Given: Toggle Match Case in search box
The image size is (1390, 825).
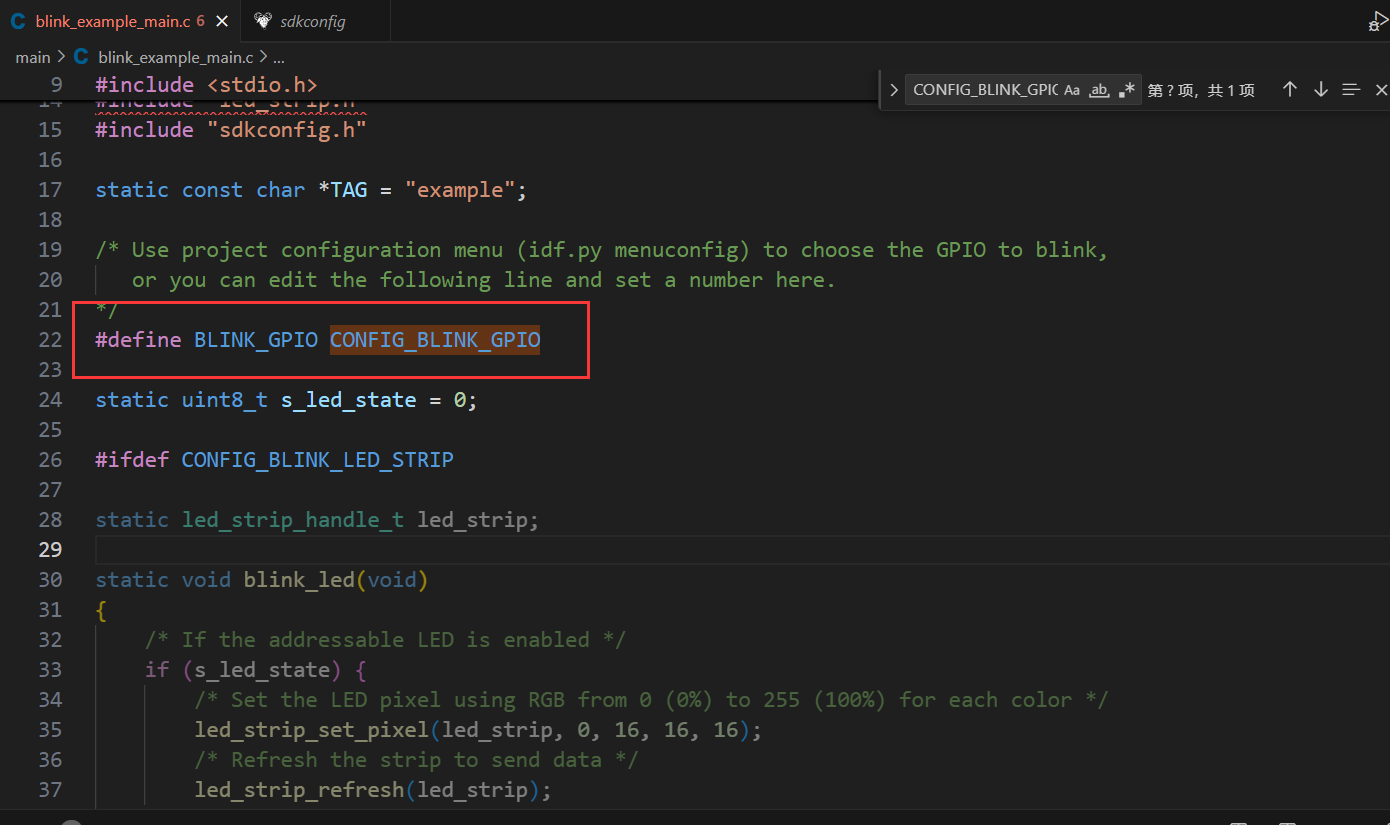Looking at the screenshot, I should point(1072,90).
